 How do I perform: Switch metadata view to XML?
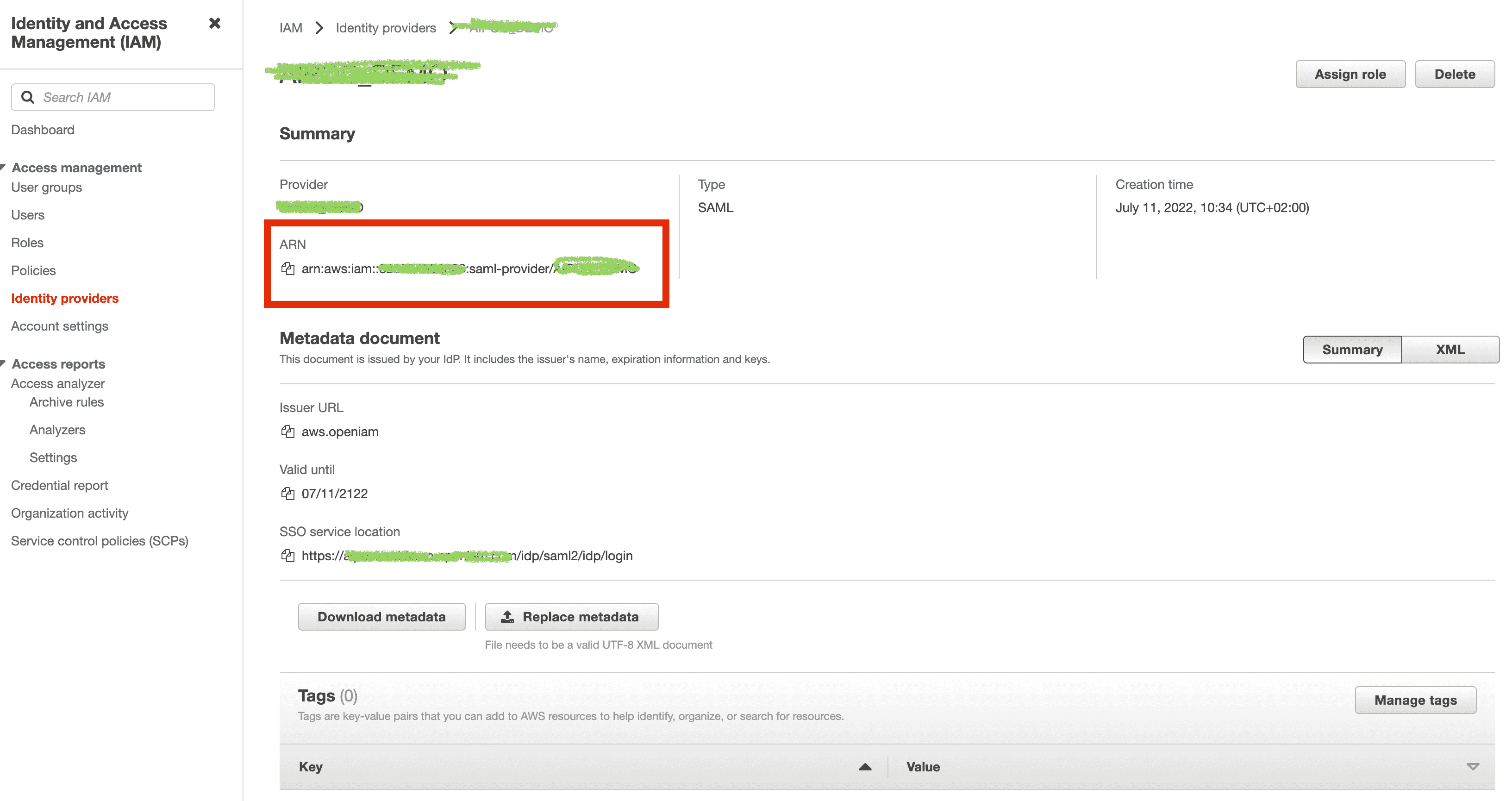[x=1450, y=350]
